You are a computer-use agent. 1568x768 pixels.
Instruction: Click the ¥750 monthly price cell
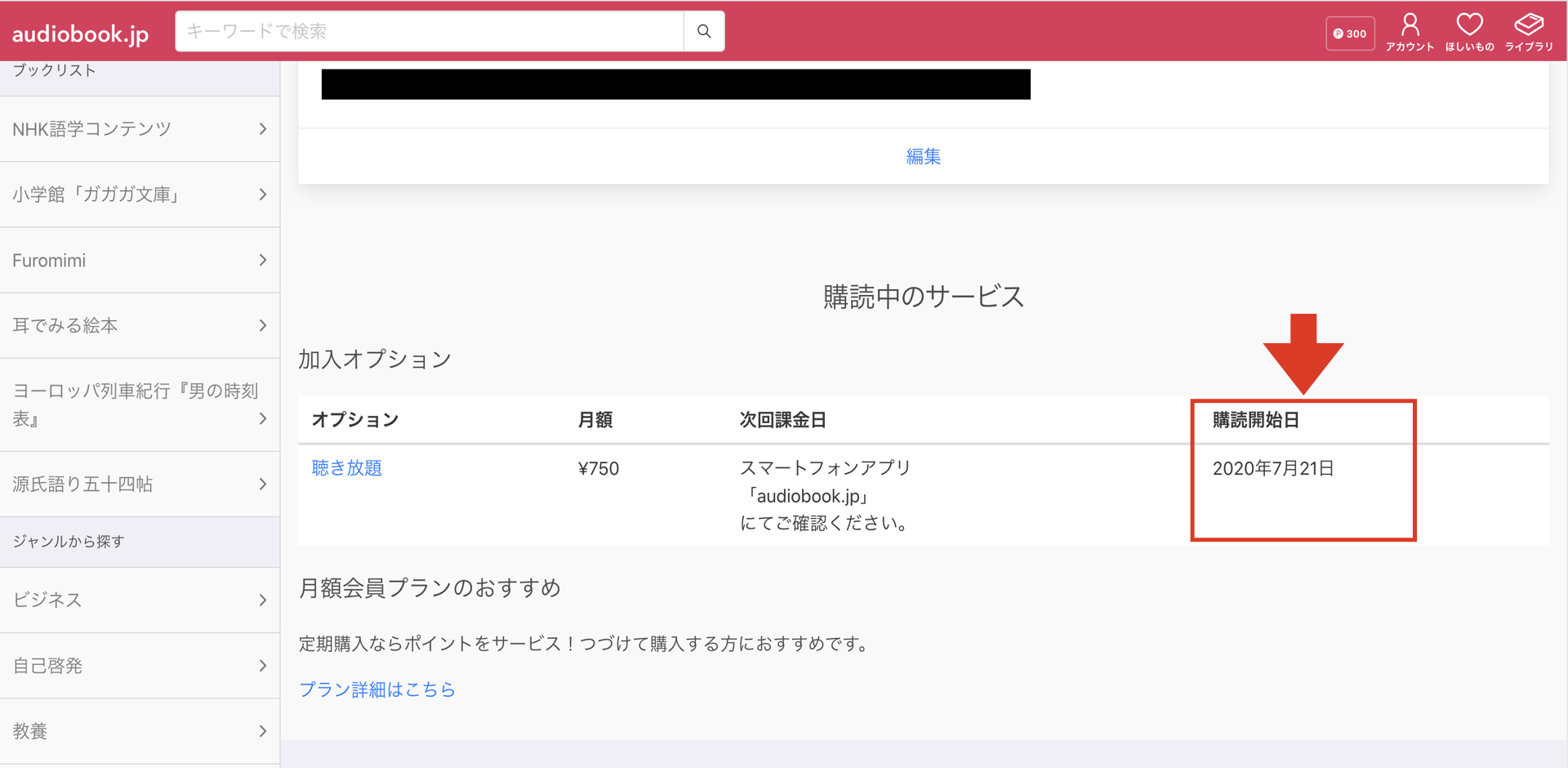[599, 468]
